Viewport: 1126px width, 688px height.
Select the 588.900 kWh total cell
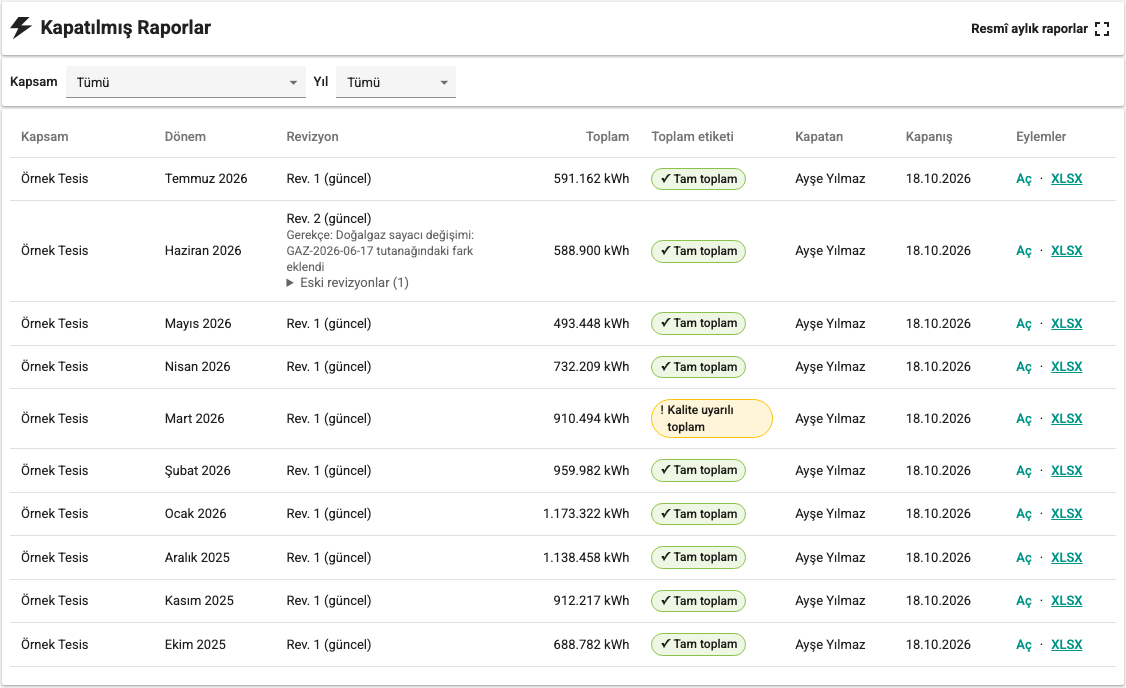(x=591, y=251)
